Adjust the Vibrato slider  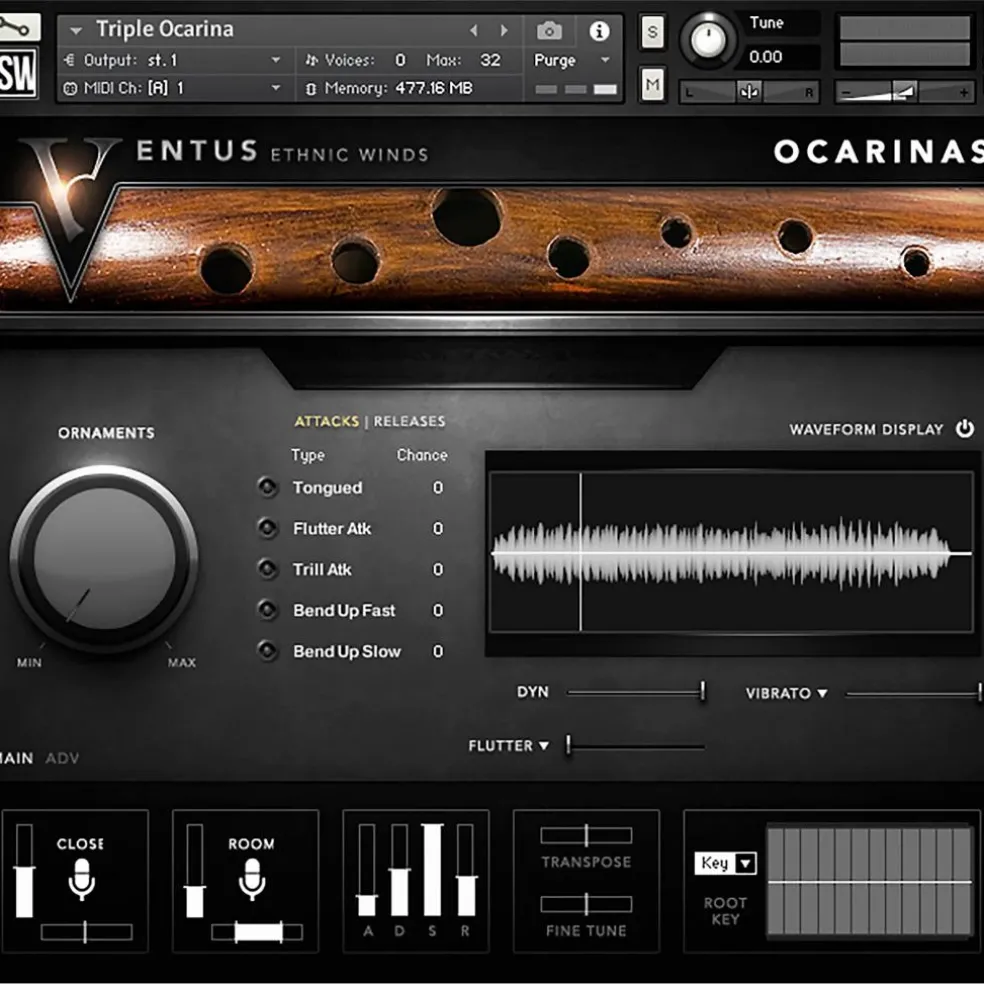914,693
